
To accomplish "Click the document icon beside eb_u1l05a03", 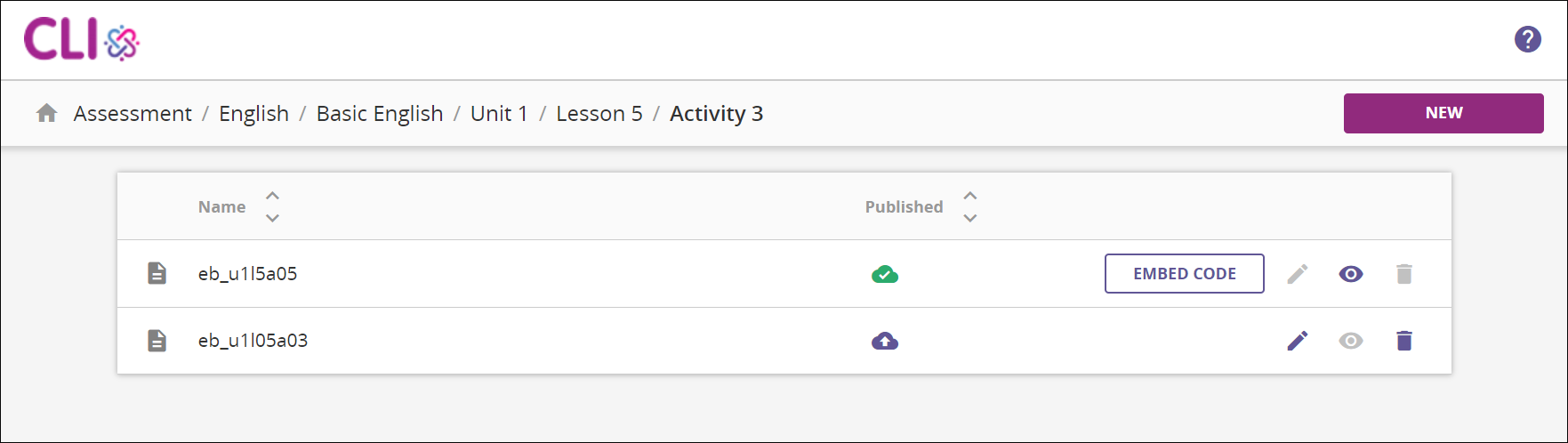I will (x=157, y=341).
